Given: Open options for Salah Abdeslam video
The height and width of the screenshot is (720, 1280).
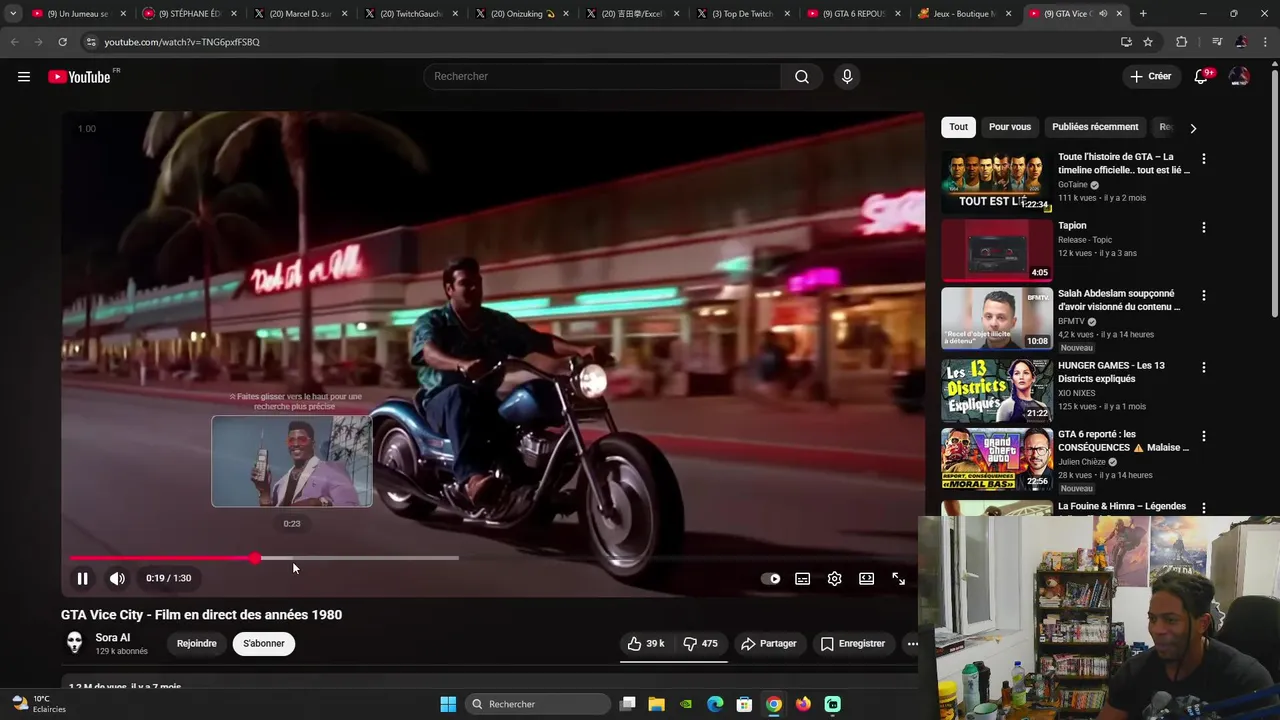Looking at the screenshot, I should coord(1203,296).
